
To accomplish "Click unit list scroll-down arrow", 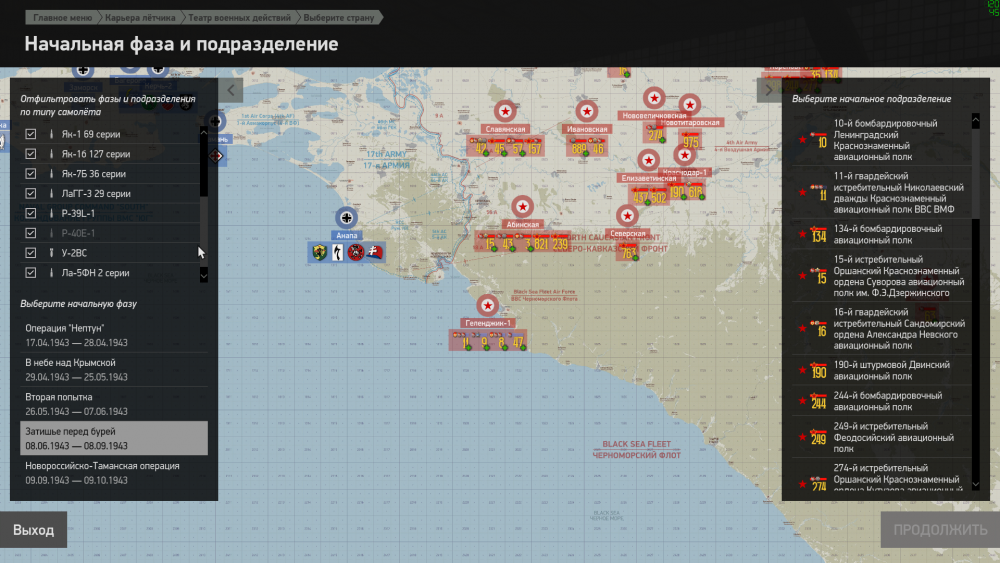I will click(976, 485).
